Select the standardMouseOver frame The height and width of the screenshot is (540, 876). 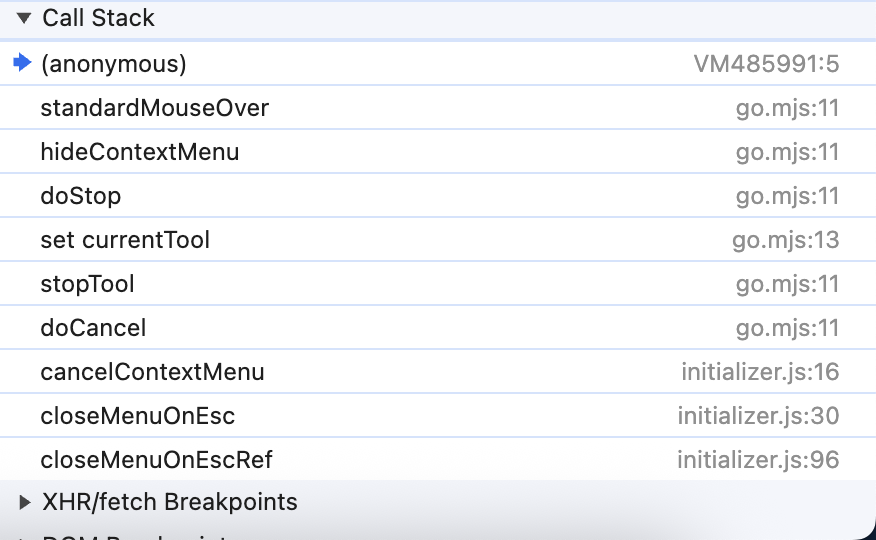tap(154, 108)
